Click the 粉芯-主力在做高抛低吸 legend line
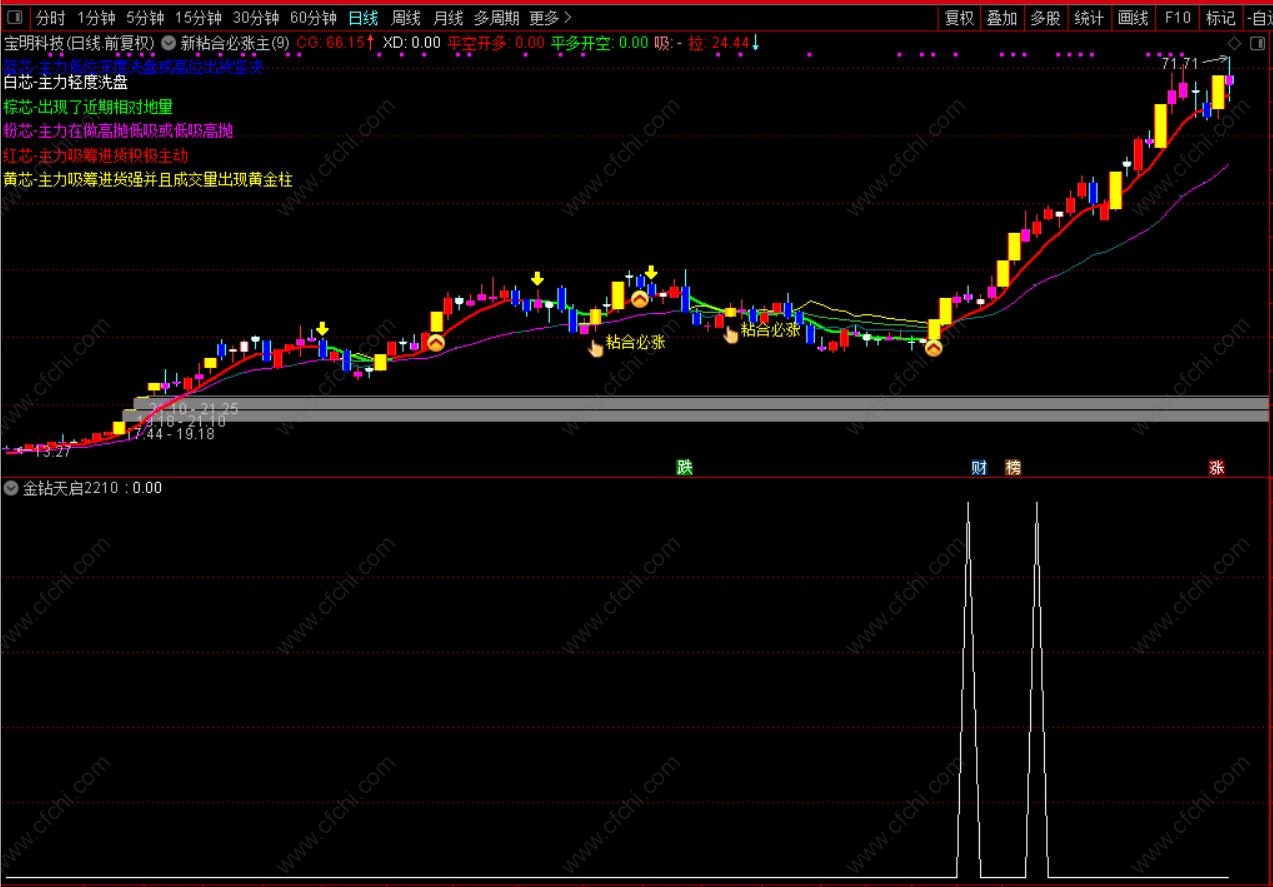The image size is (1273, 887). (118, 131)
